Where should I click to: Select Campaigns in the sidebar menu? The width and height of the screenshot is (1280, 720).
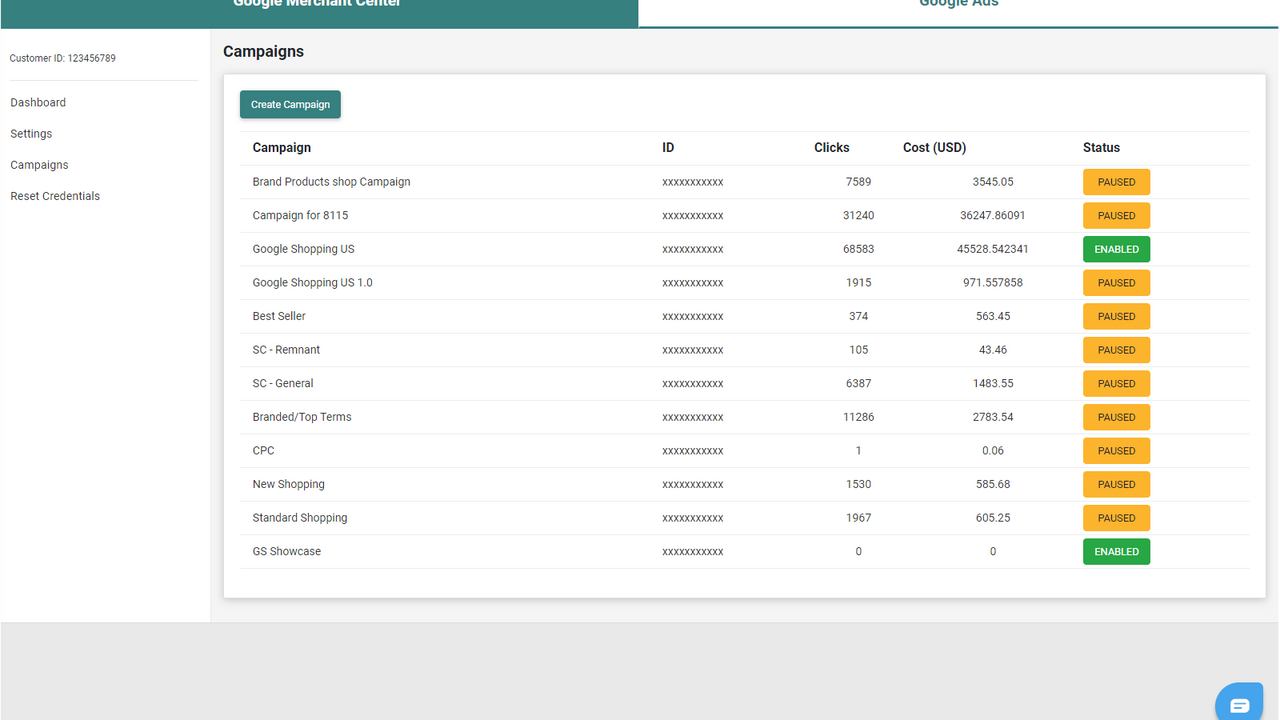pyautogui.click(x=39, y=165)
